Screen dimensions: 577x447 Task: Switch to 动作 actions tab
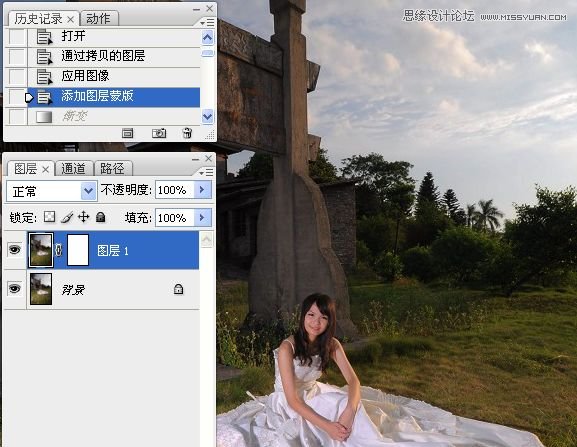[98, 18]
